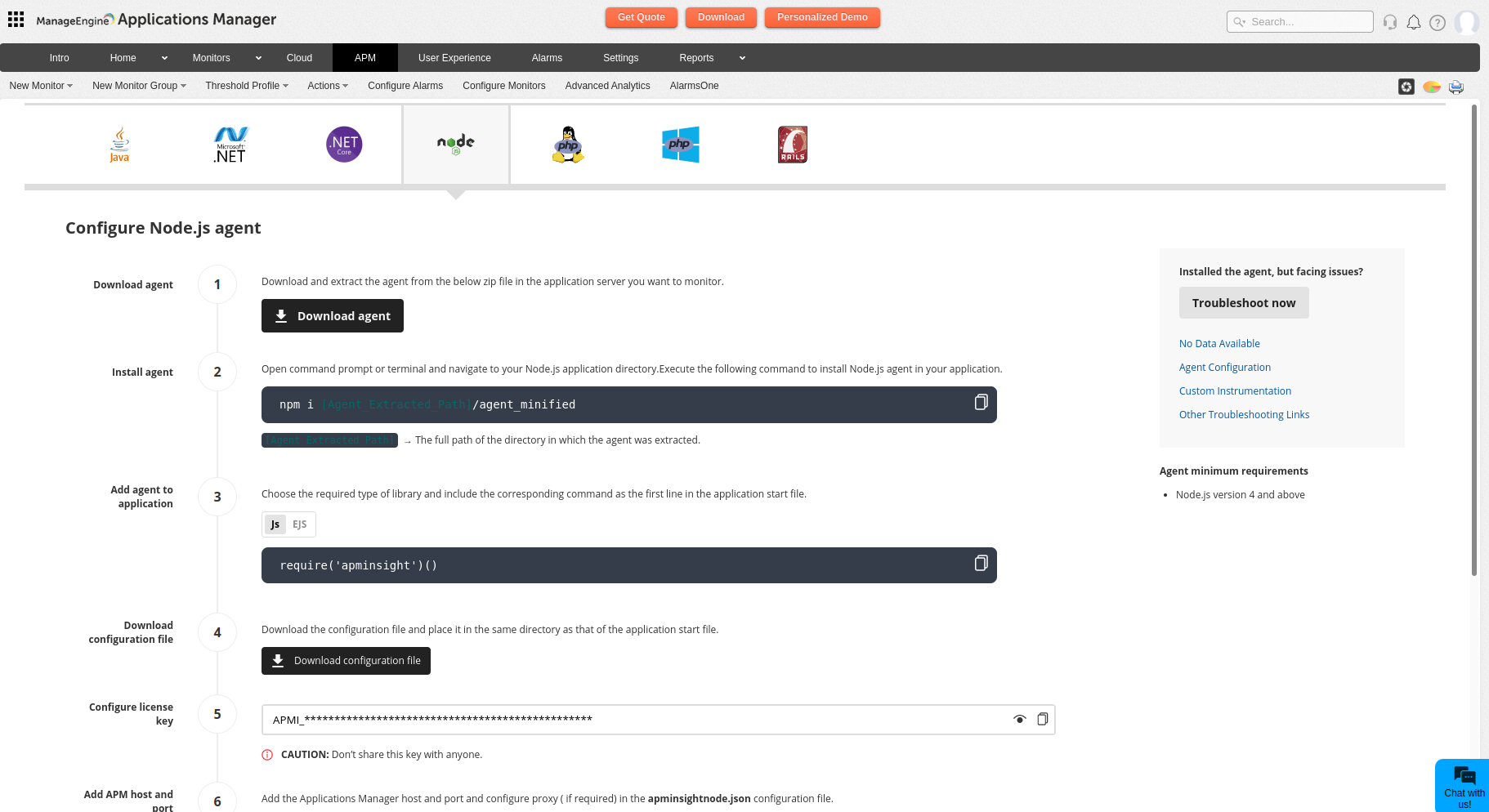Switch to the APM tab
Image resolution: width=1489 pixels, height=812 pixels.
pyautogui.click(x=365, y=58)
